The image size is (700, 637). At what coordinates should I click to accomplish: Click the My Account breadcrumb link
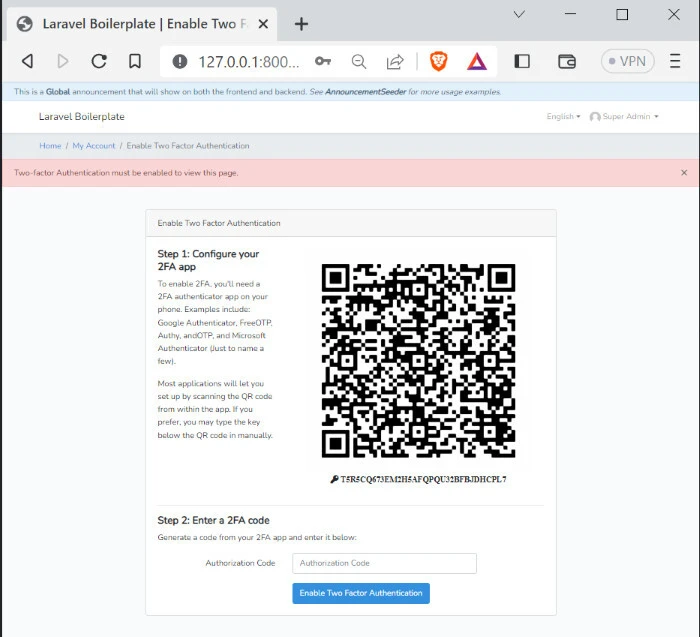coord(94,146)
